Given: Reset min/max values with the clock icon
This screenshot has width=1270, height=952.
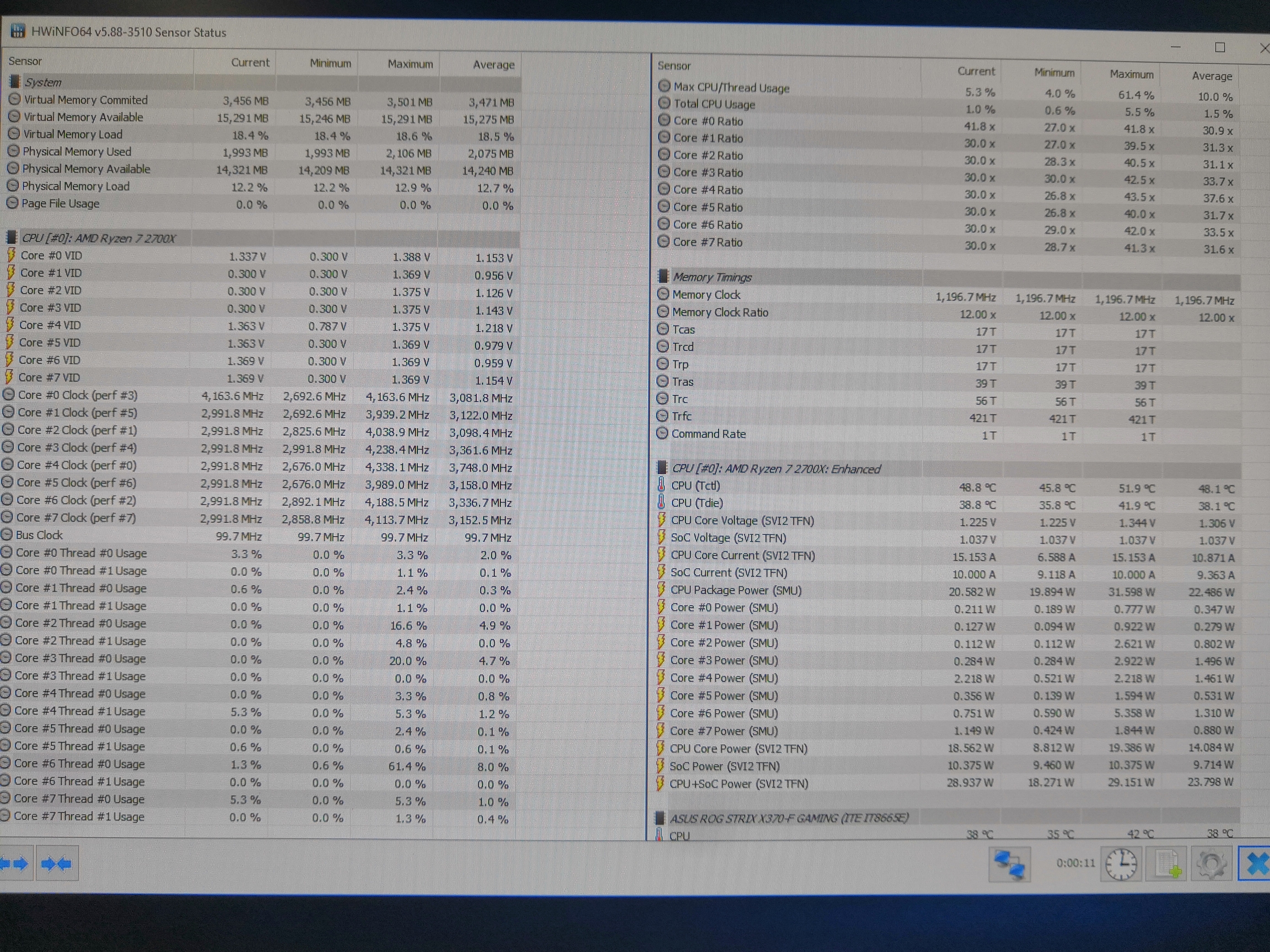Looking at the screenshot, I should pos(1120,864).
